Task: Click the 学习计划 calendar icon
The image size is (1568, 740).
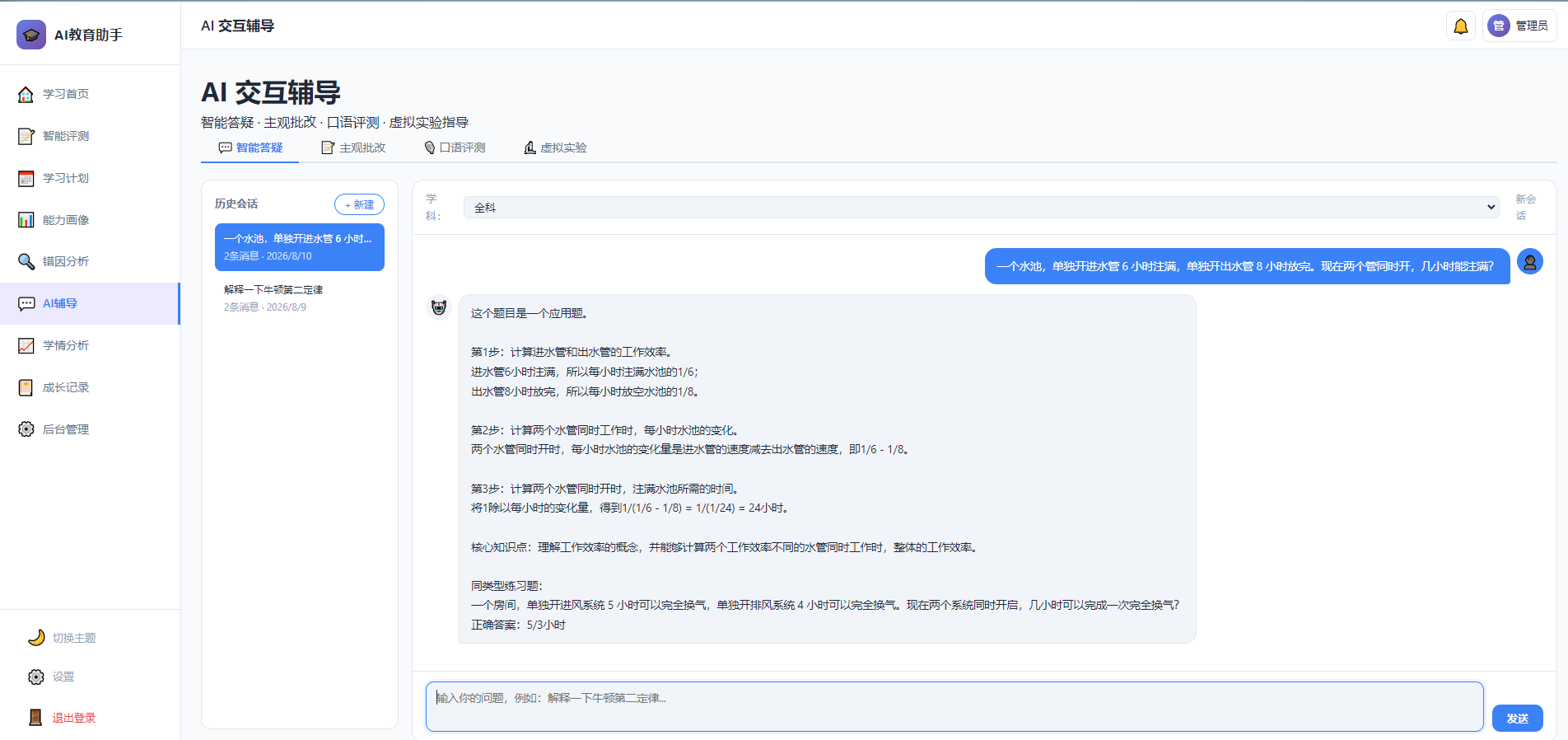Action: click(x=26, y=178)
